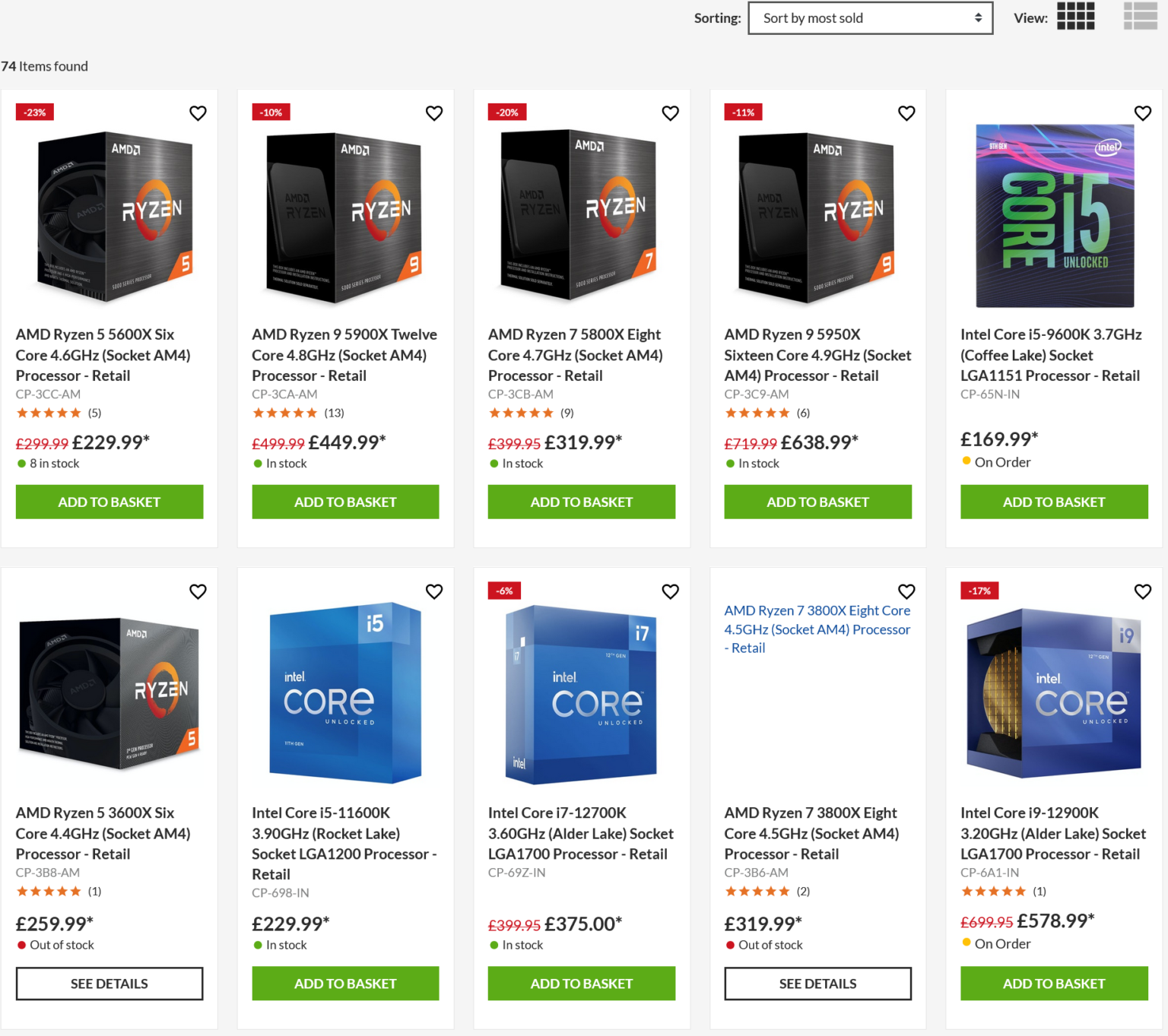
Task: See details for Ryzen 5 3600X
Action: pos(109,984)
